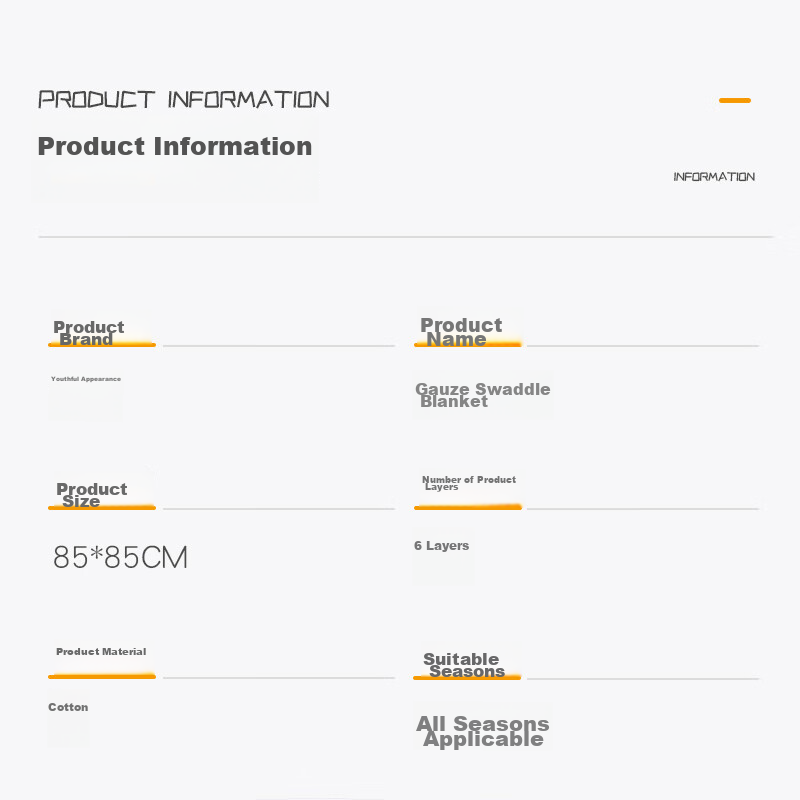Click the small INFORMATION label on right

pyautogui.click(x=714, y=177)
